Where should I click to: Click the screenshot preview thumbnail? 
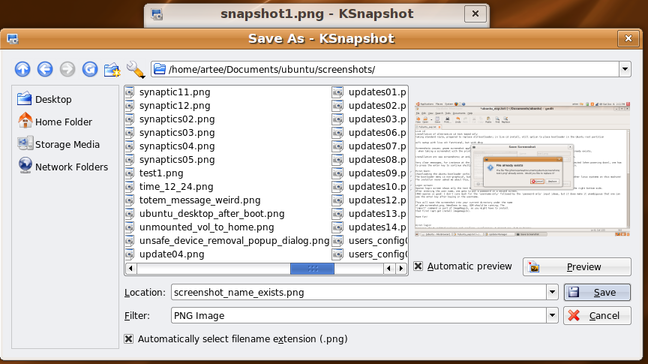pos(522,169)
